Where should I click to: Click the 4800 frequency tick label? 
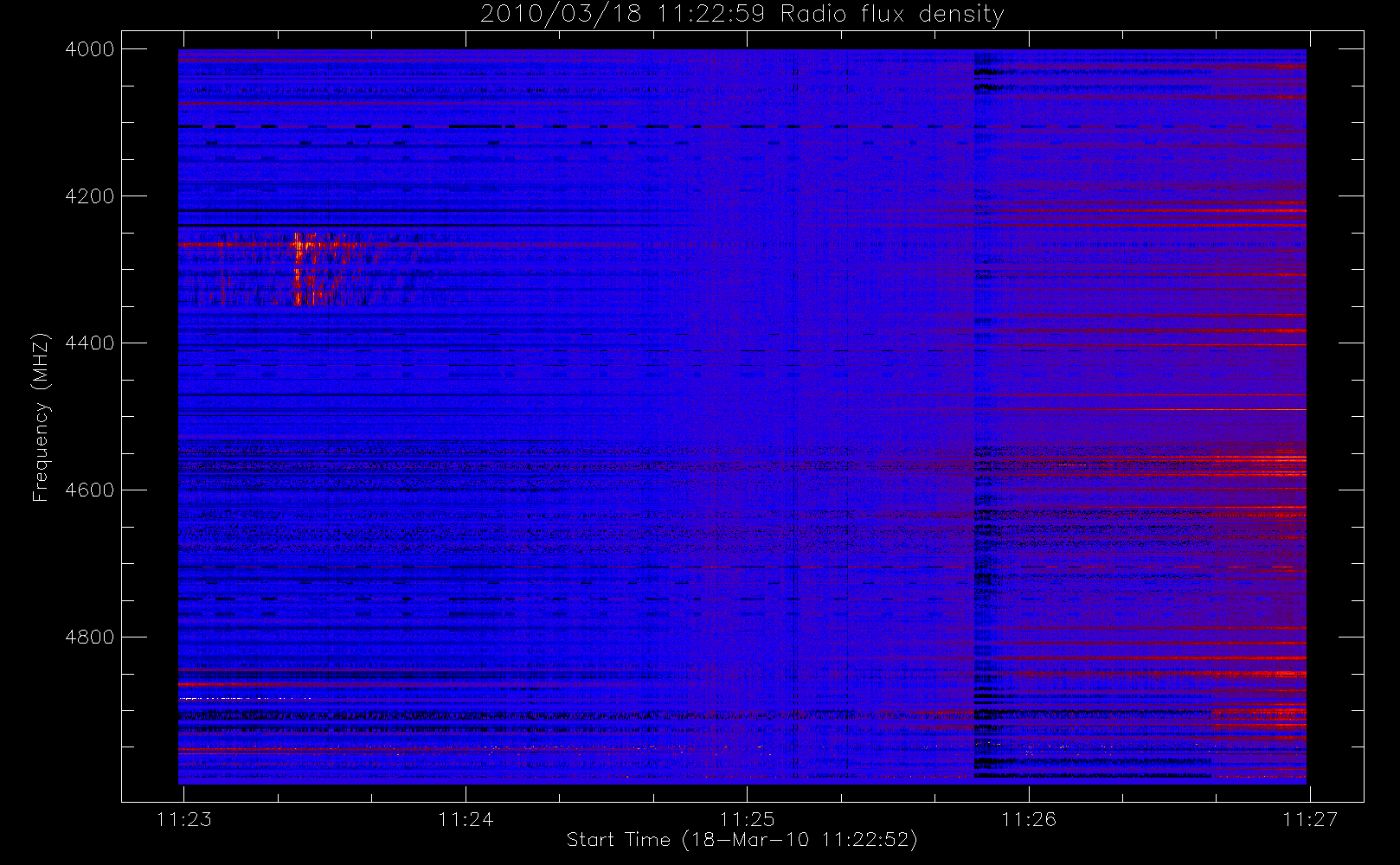[x=90, y=638]
